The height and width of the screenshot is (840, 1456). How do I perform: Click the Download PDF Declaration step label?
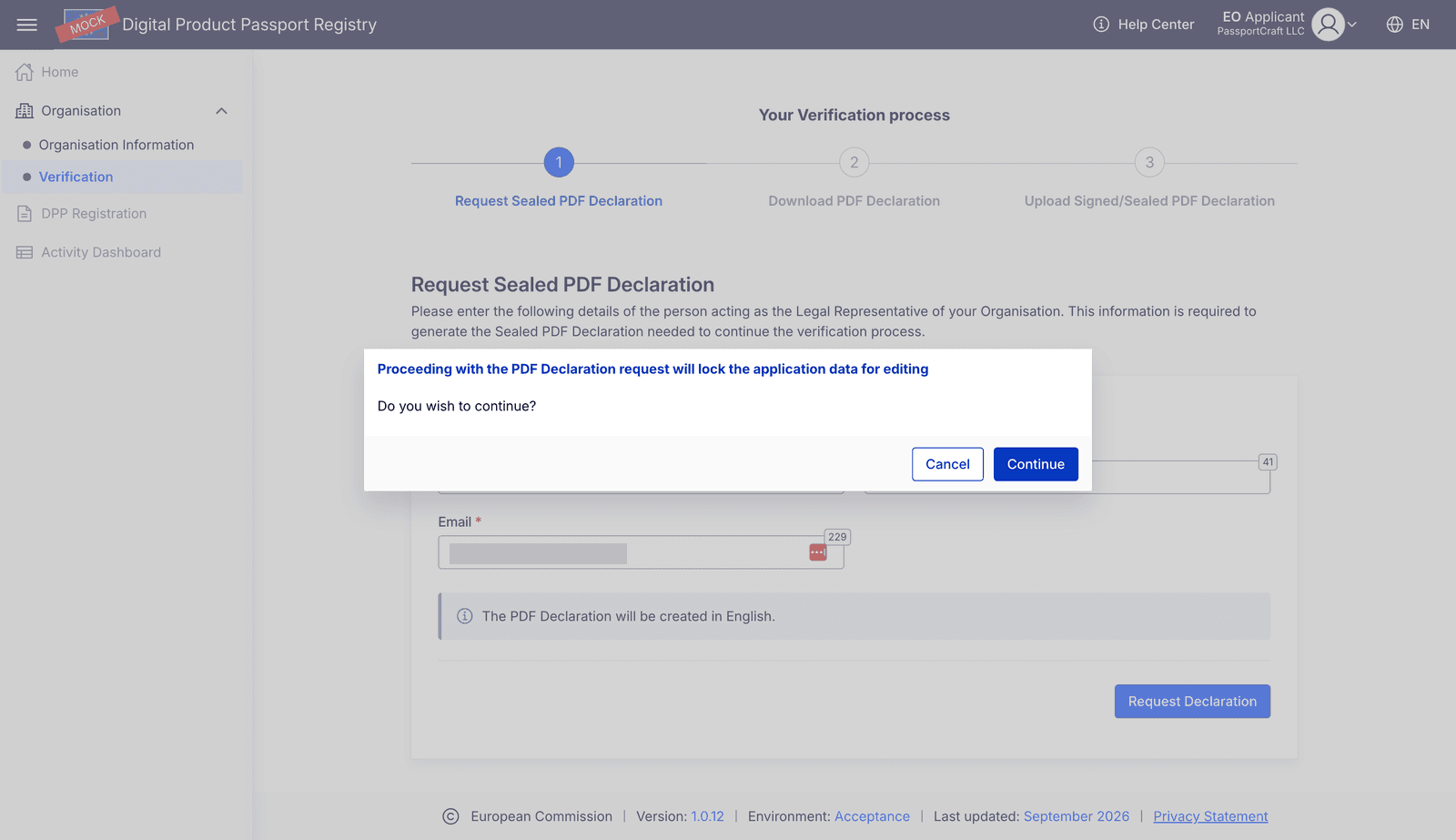pyautogui.click(x=854, y=201)
